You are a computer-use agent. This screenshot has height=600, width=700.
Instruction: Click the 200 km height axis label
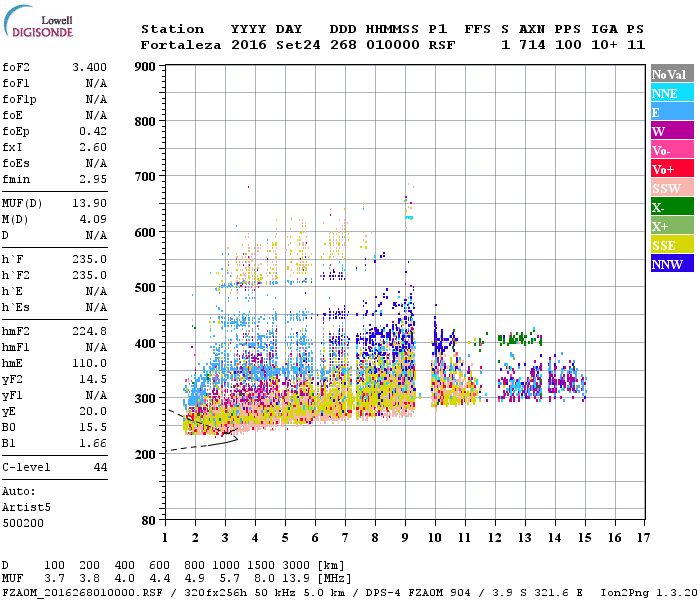pyautogui.click(x=145, y=454)
